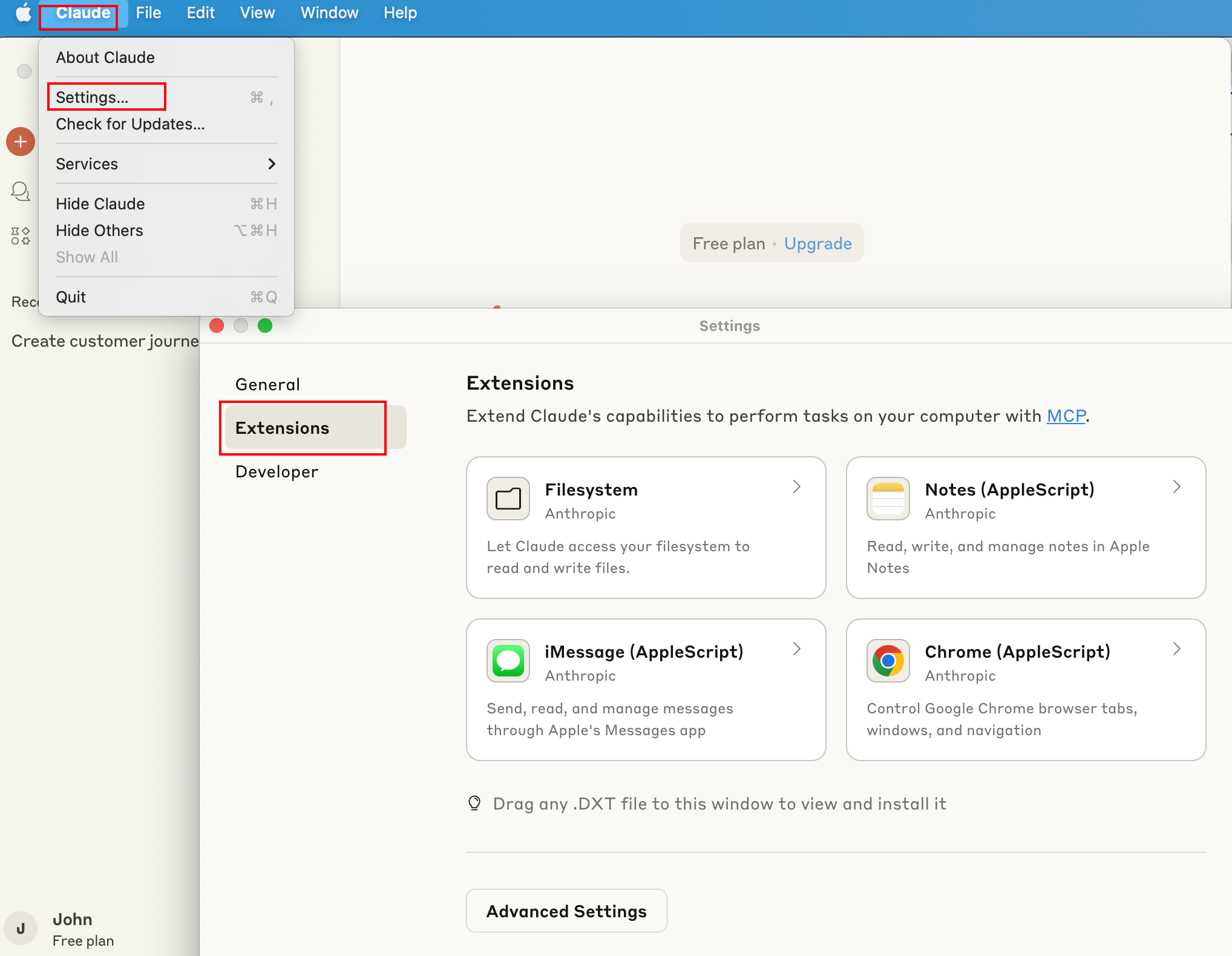Click the Advanced Settings button
Screen dimensions: 1232x956
566,911
